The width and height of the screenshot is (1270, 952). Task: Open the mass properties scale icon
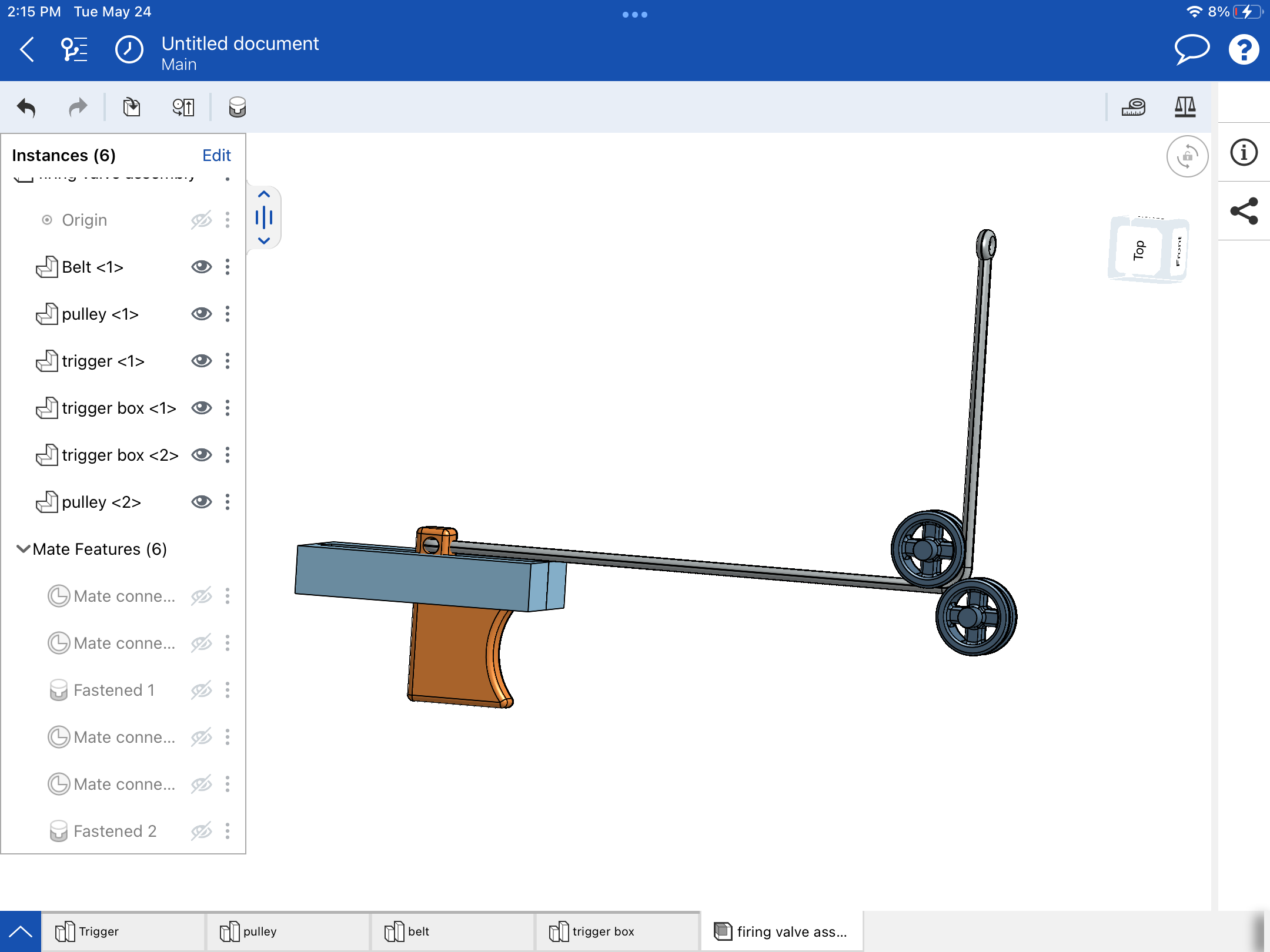1185,107
